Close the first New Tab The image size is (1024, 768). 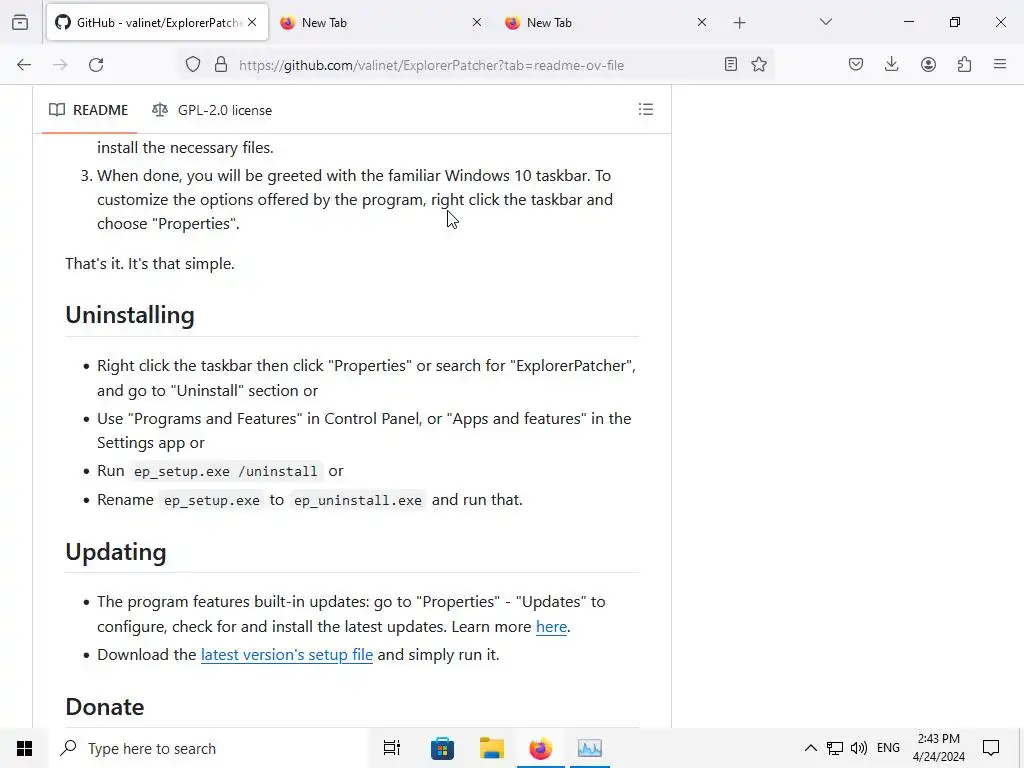(477, 22)
